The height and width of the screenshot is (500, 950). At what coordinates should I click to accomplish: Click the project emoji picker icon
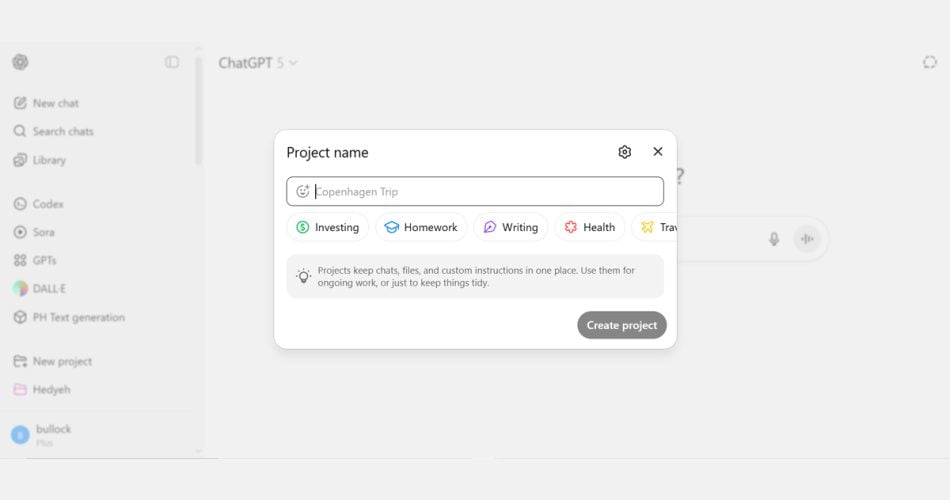pyautogui.click(x=303, y=192)
